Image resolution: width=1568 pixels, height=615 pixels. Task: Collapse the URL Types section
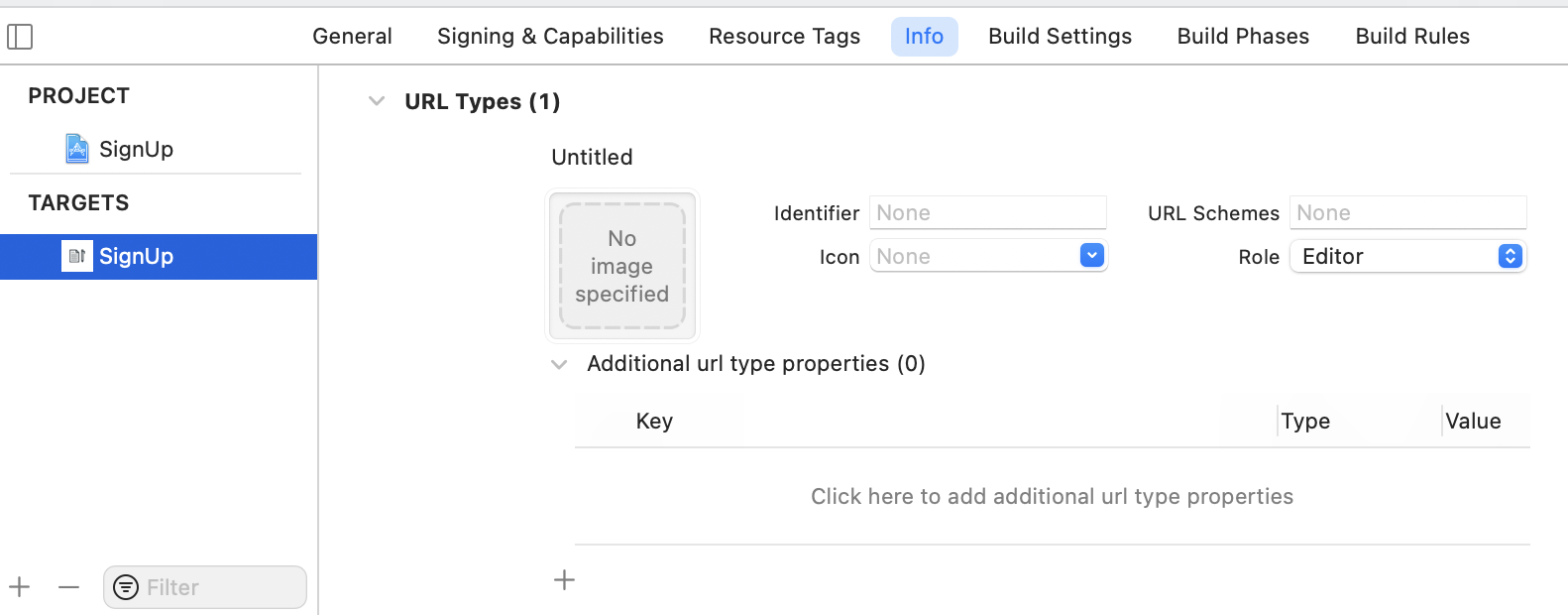tap(377, 101)
